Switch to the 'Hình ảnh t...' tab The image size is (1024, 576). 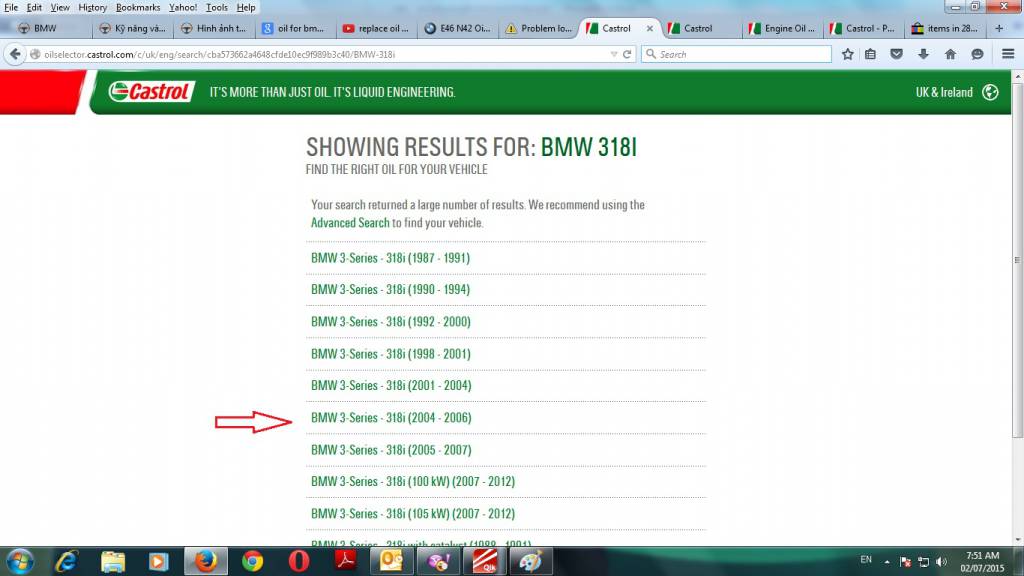pos(214,28)
